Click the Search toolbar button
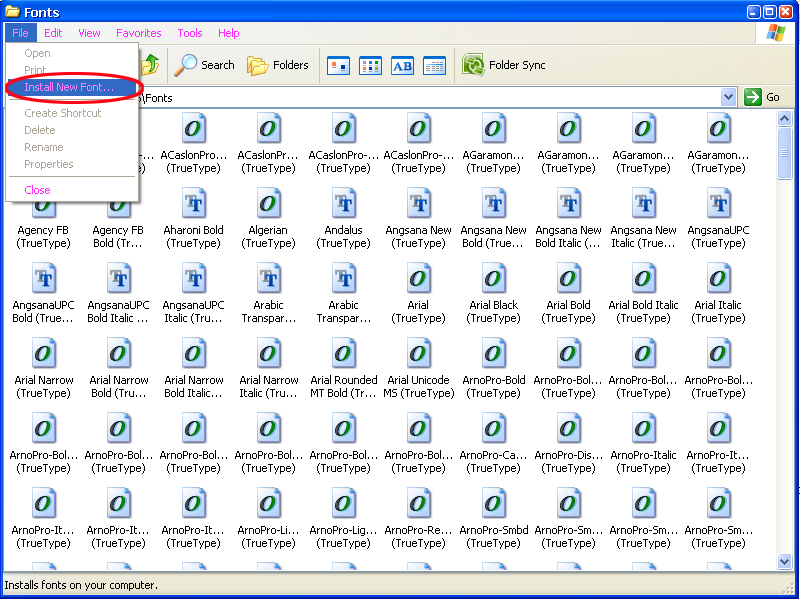The width and height of the screenshot is (800, 599). pos(204,65)
